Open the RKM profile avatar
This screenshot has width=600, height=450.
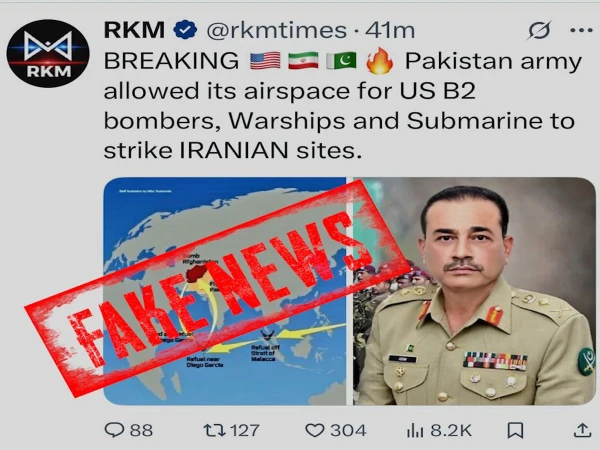coord(48,54)
